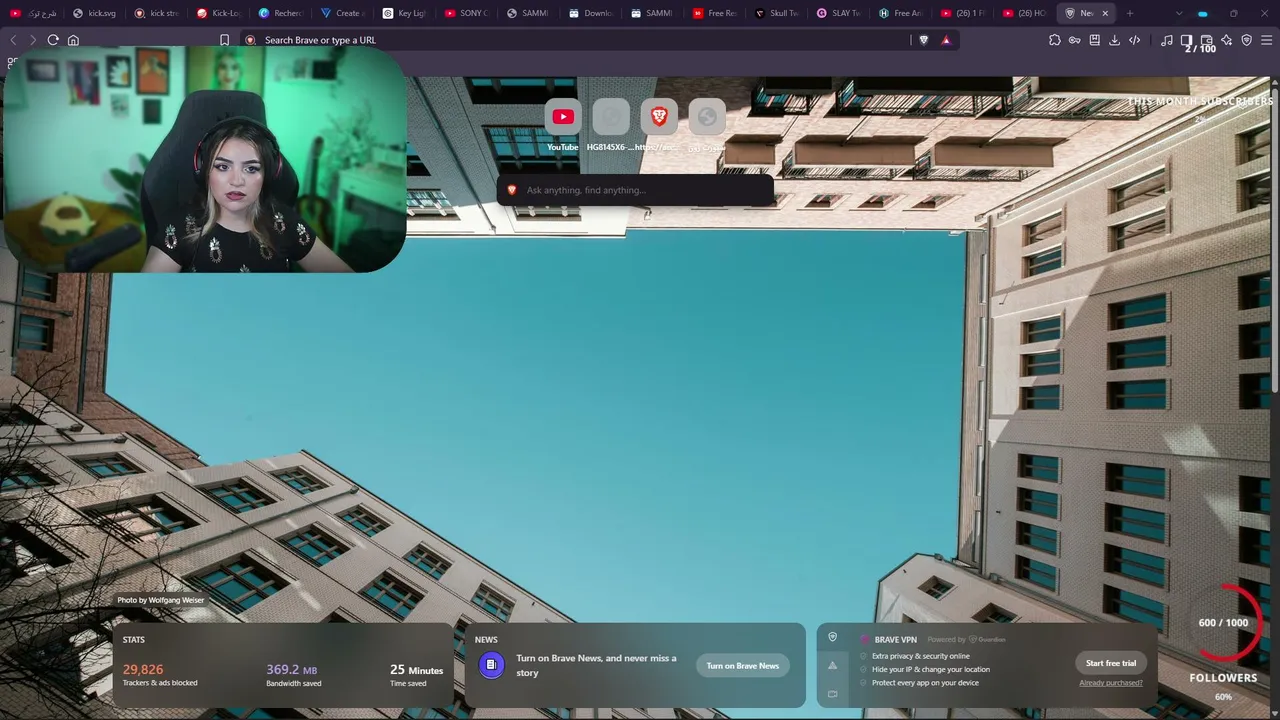Click the news document icon
Screen dimensions: 1280x720
point(491,665)
